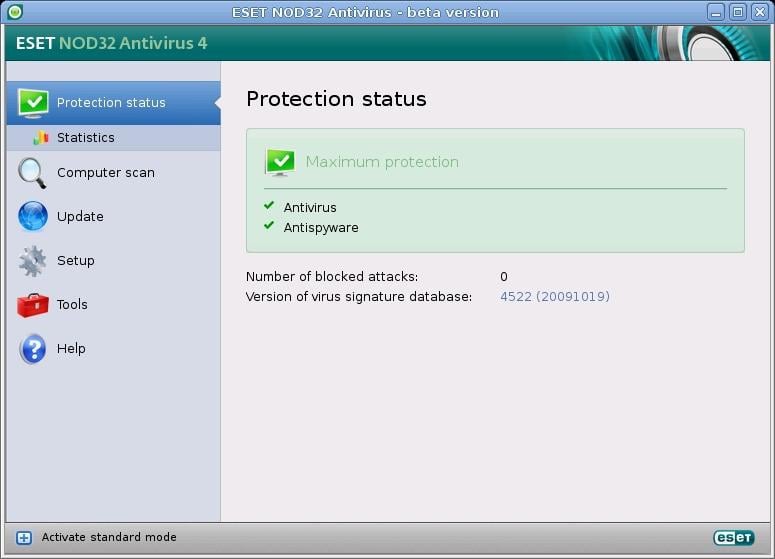Click the ESET logo in bottom corner
The height and width of the screenshot is (559, 775).
733,538
